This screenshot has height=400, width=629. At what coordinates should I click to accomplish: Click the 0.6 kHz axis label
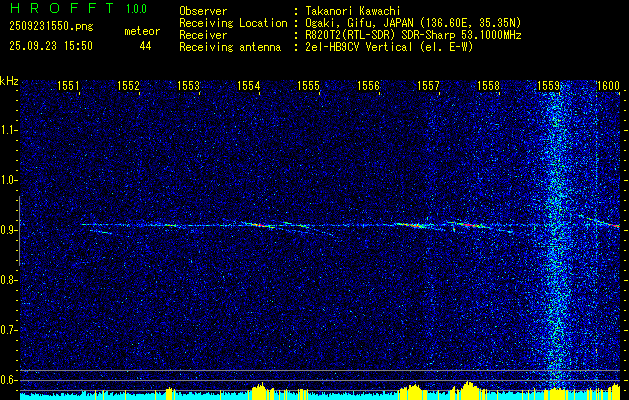tap(9, 380)
